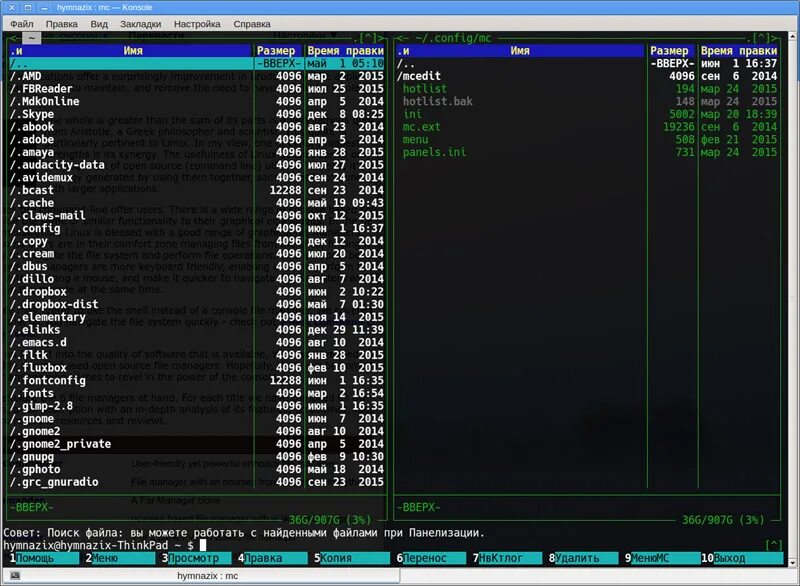800x586 pixels.
Task: Click the 5 Копия function key
Action: tap(352, 558)
